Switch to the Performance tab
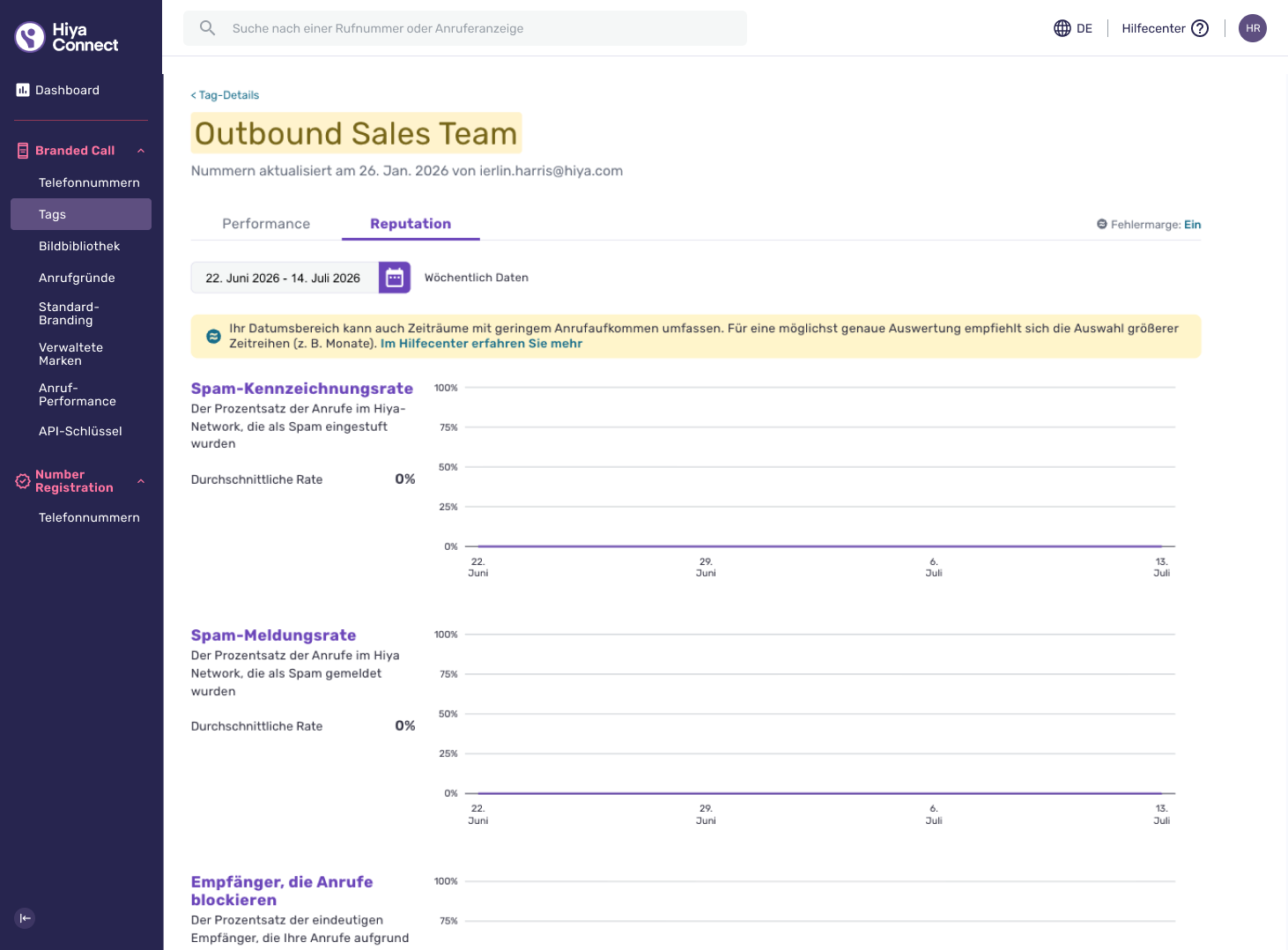This screenshot has width=1288, height=950. [266, 224]
